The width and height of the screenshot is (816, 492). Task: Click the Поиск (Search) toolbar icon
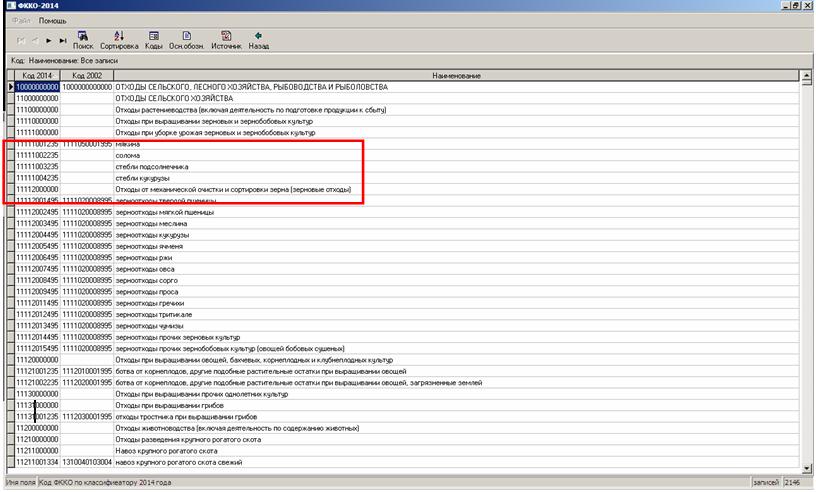pos(83,39)
